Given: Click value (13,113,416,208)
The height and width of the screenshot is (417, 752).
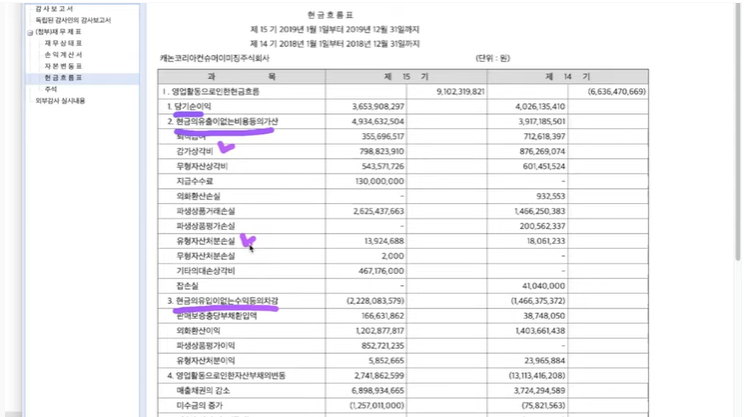Looking at the screenshot, I should (537, 375).
